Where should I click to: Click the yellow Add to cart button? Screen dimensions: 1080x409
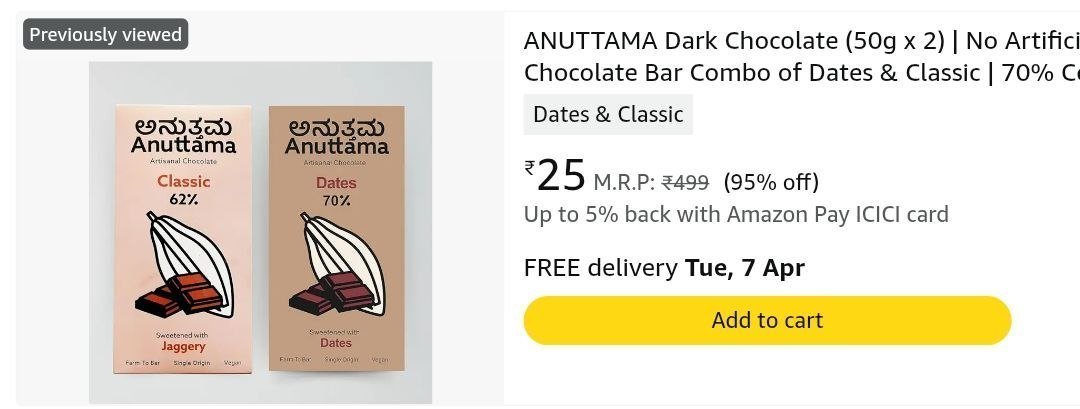(767, 320)
